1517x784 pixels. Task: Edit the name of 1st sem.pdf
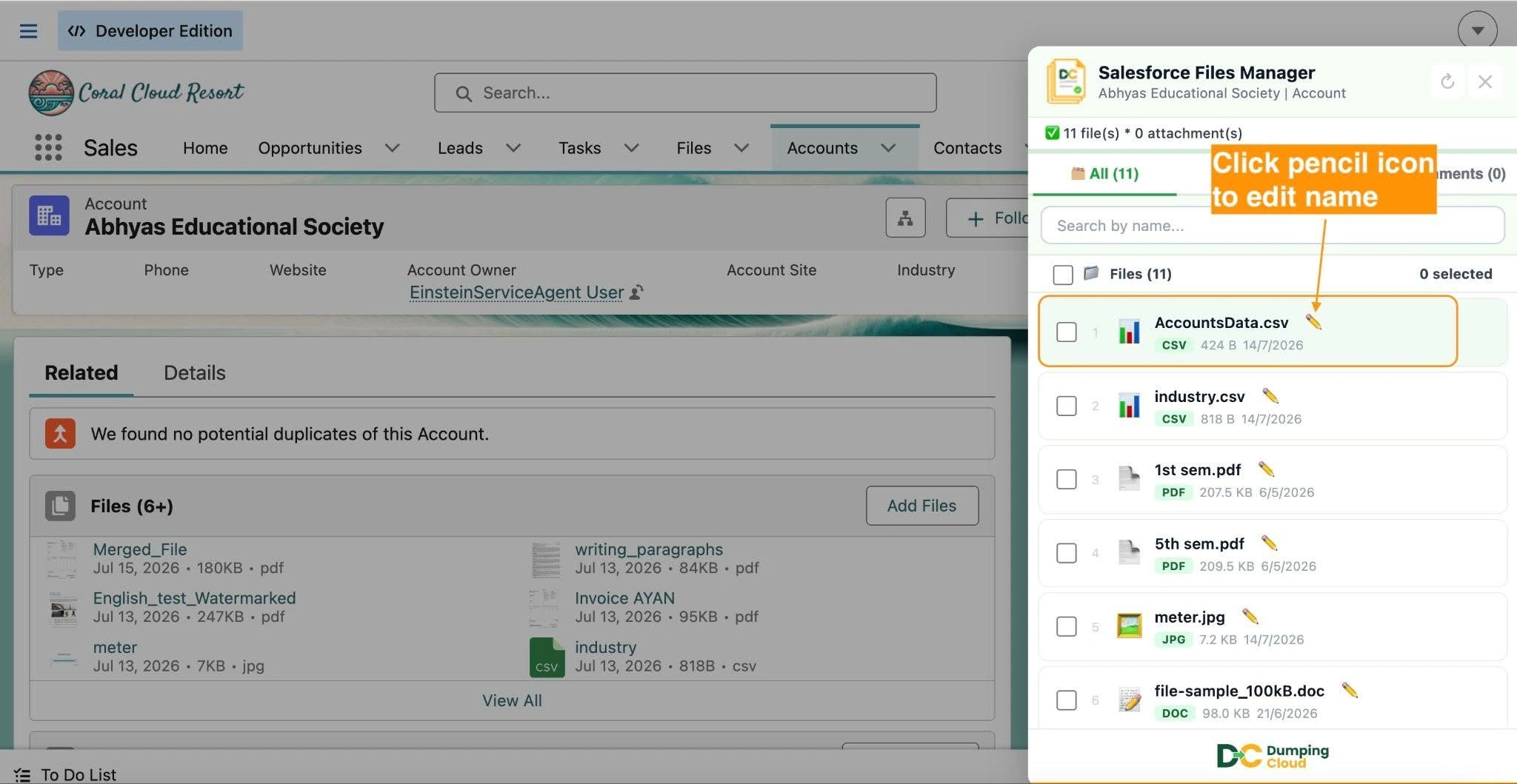point(1266,469)
